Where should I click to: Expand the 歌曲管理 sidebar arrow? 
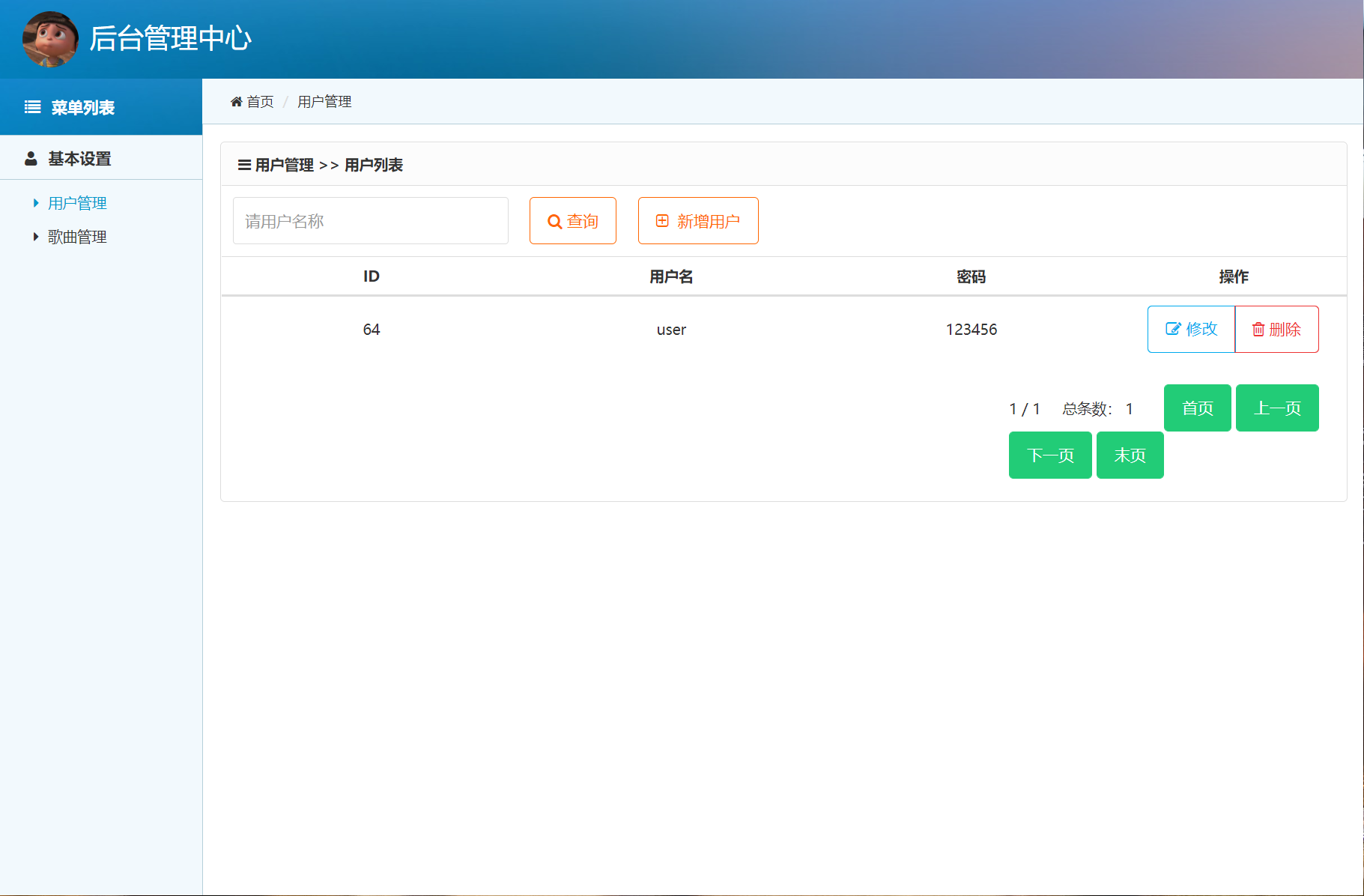coord(36,237)
